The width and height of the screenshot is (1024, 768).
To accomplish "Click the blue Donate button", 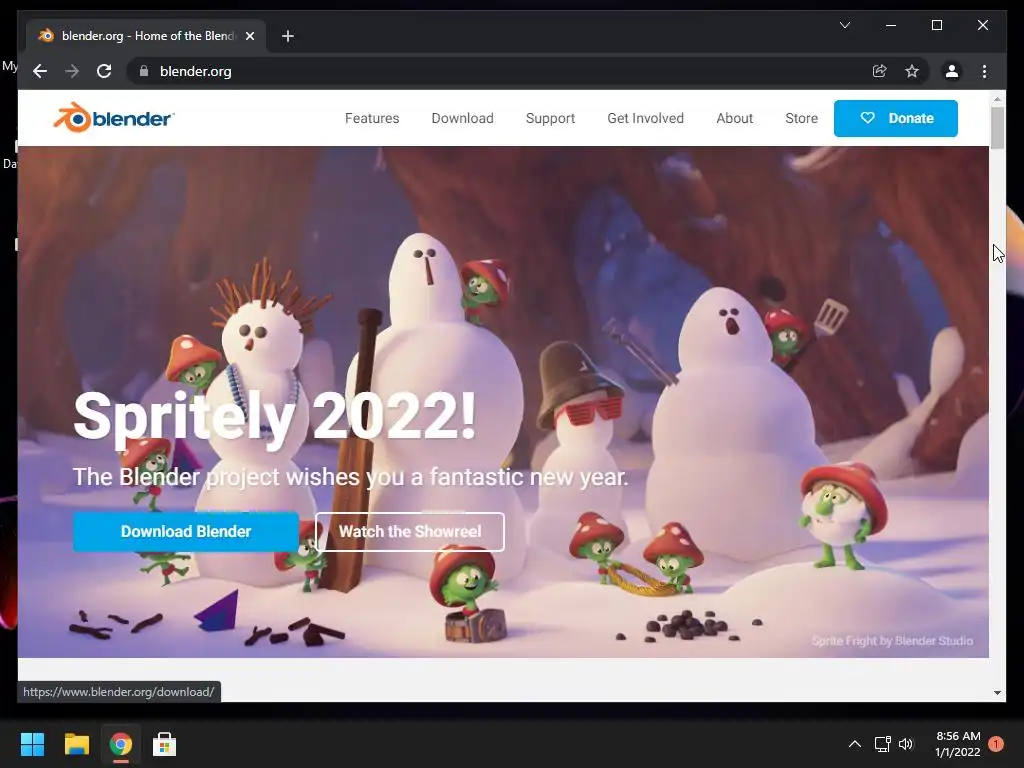I will [x=895, y=118].
